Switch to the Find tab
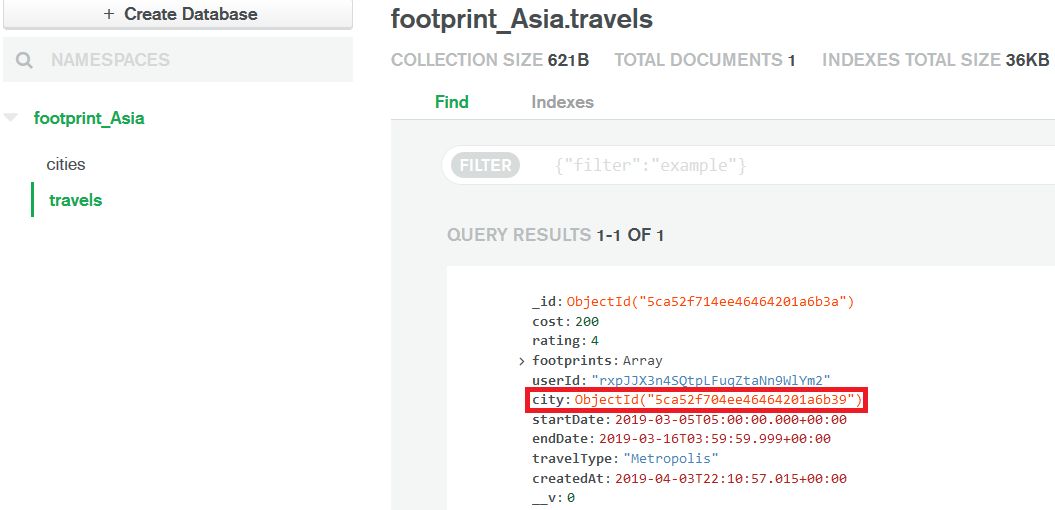This screenshot has width=1055, height=510. click(x=451, y=102)
